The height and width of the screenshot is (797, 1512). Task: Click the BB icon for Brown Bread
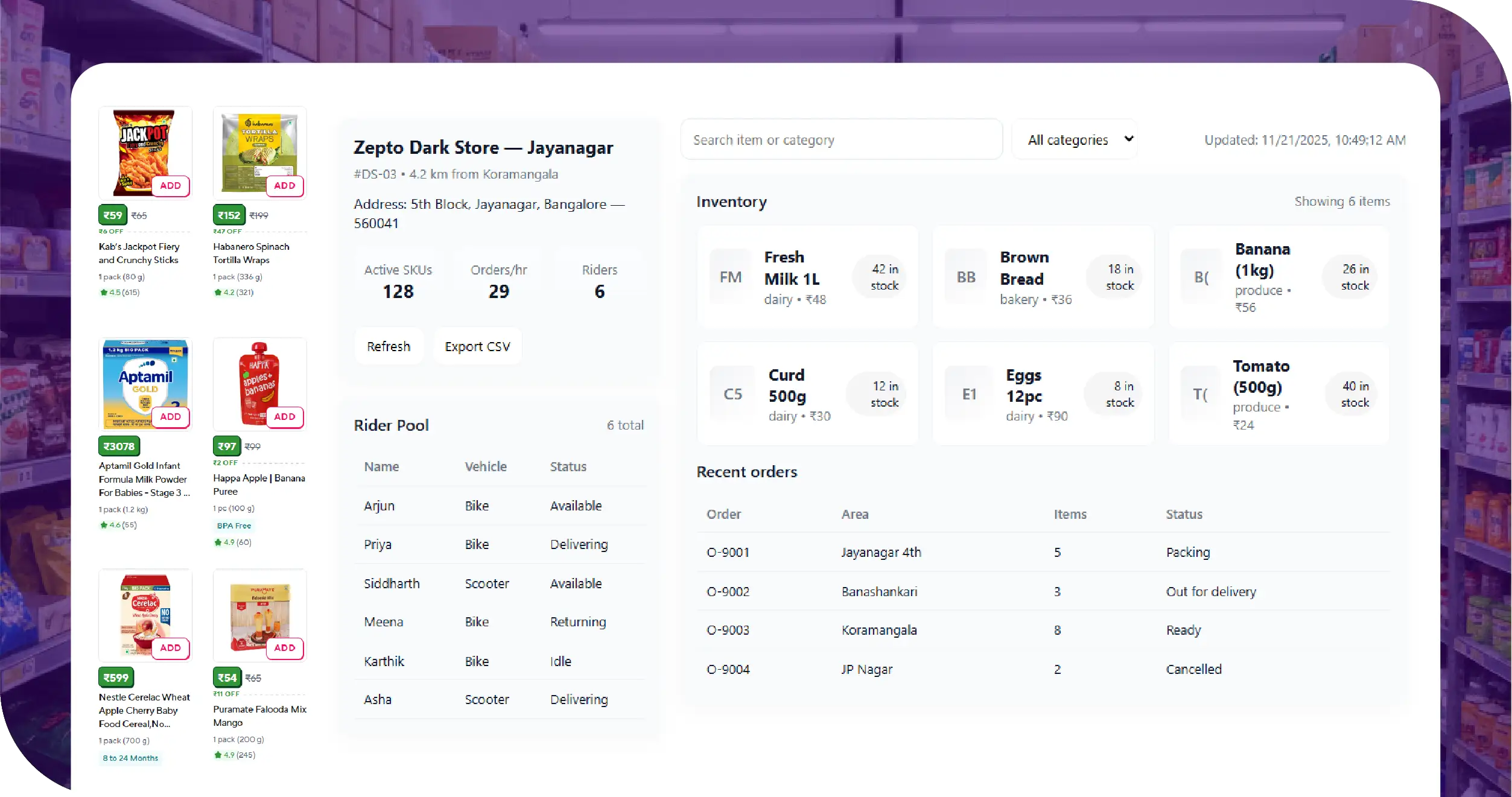tap(966, 277)
